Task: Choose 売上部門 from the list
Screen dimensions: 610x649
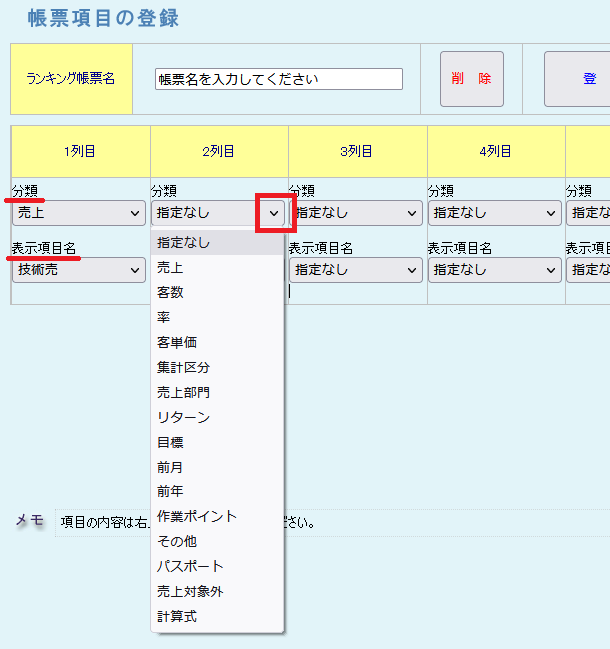Action: (x=183, y=393)
